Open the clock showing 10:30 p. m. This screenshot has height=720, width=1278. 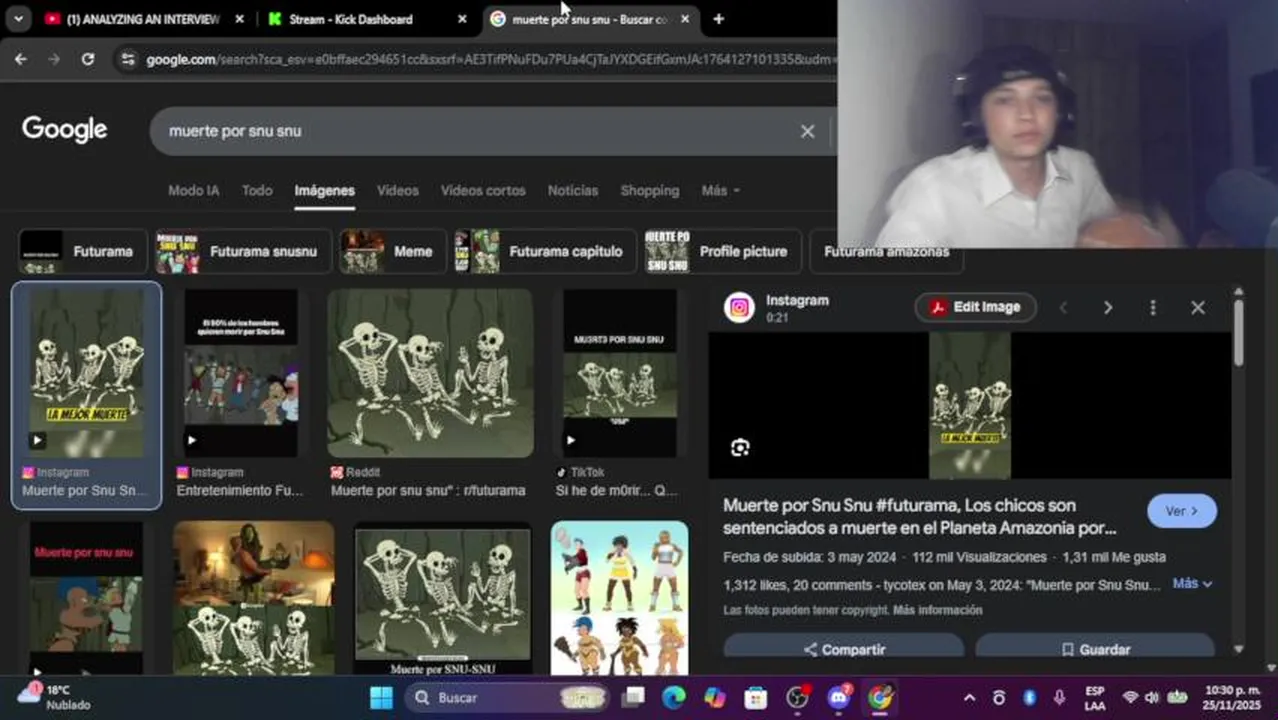pos(1232,697)
